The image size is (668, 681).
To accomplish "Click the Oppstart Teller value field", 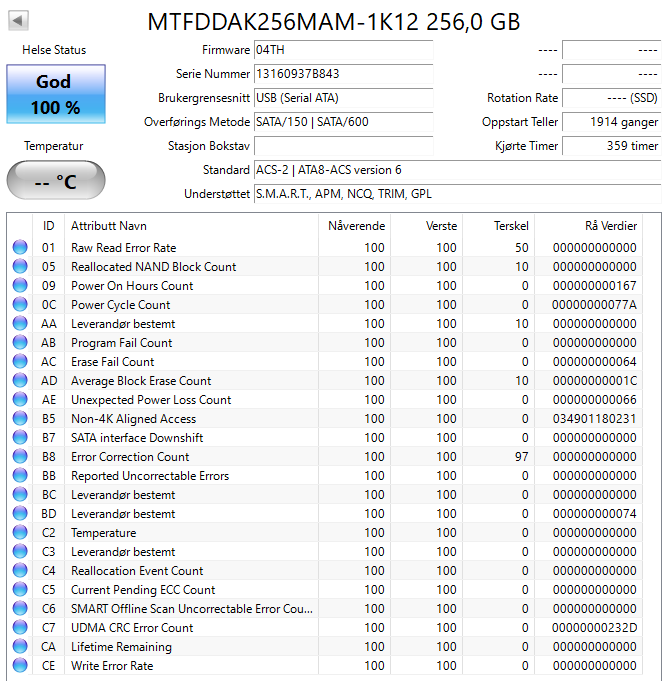I will tap(611, 122).
